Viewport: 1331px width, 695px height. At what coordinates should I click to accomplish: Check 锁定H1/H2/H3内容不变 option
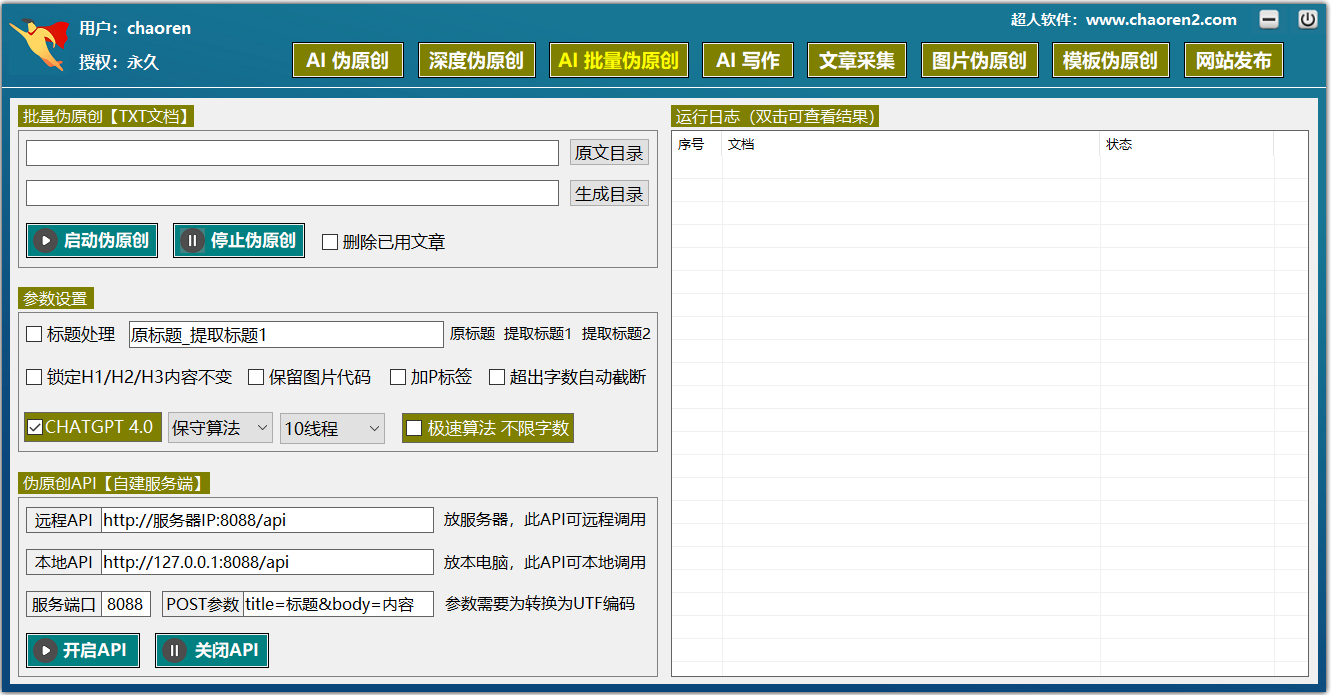pos(34,377)
